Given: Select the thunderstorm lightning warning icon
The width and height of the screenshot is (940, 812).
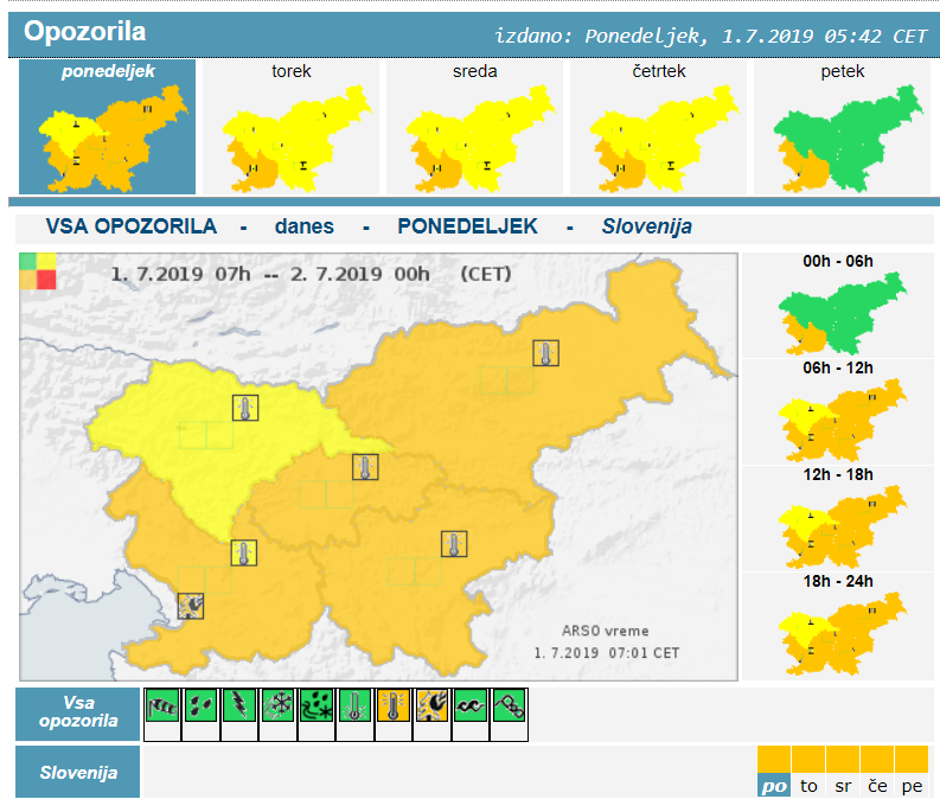Looking at the screenshot, I should click(x=239, y=706).
